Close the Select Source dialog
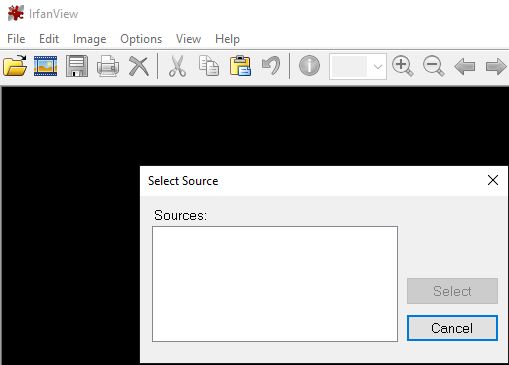Screen dimensions: 509x365 point(493,180)
